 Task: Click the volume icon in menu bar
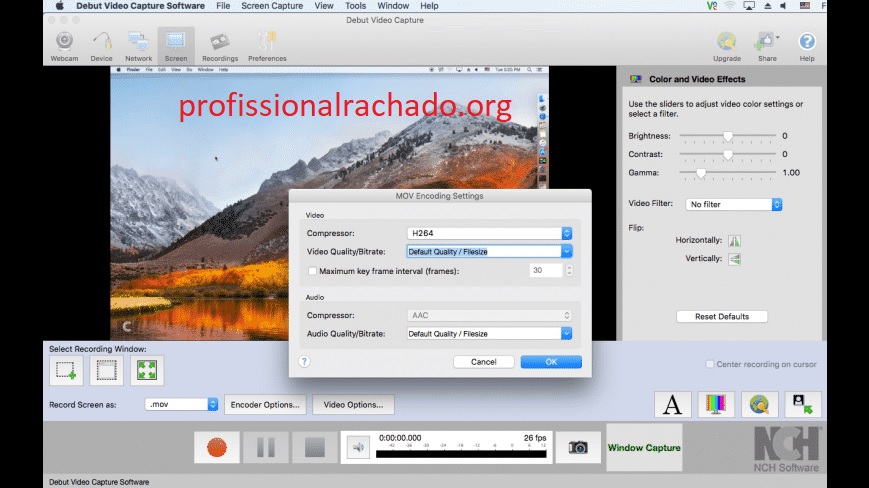click(783, 6)
